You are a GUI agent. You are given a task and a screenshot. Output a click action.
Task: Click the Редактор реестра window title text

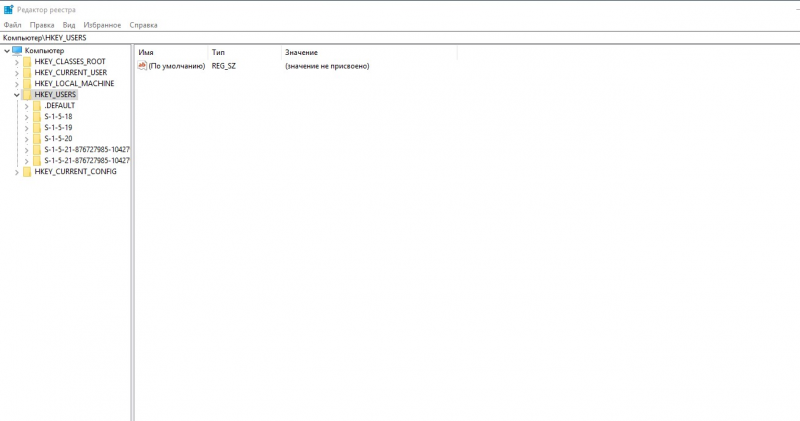tap(46, 10)
